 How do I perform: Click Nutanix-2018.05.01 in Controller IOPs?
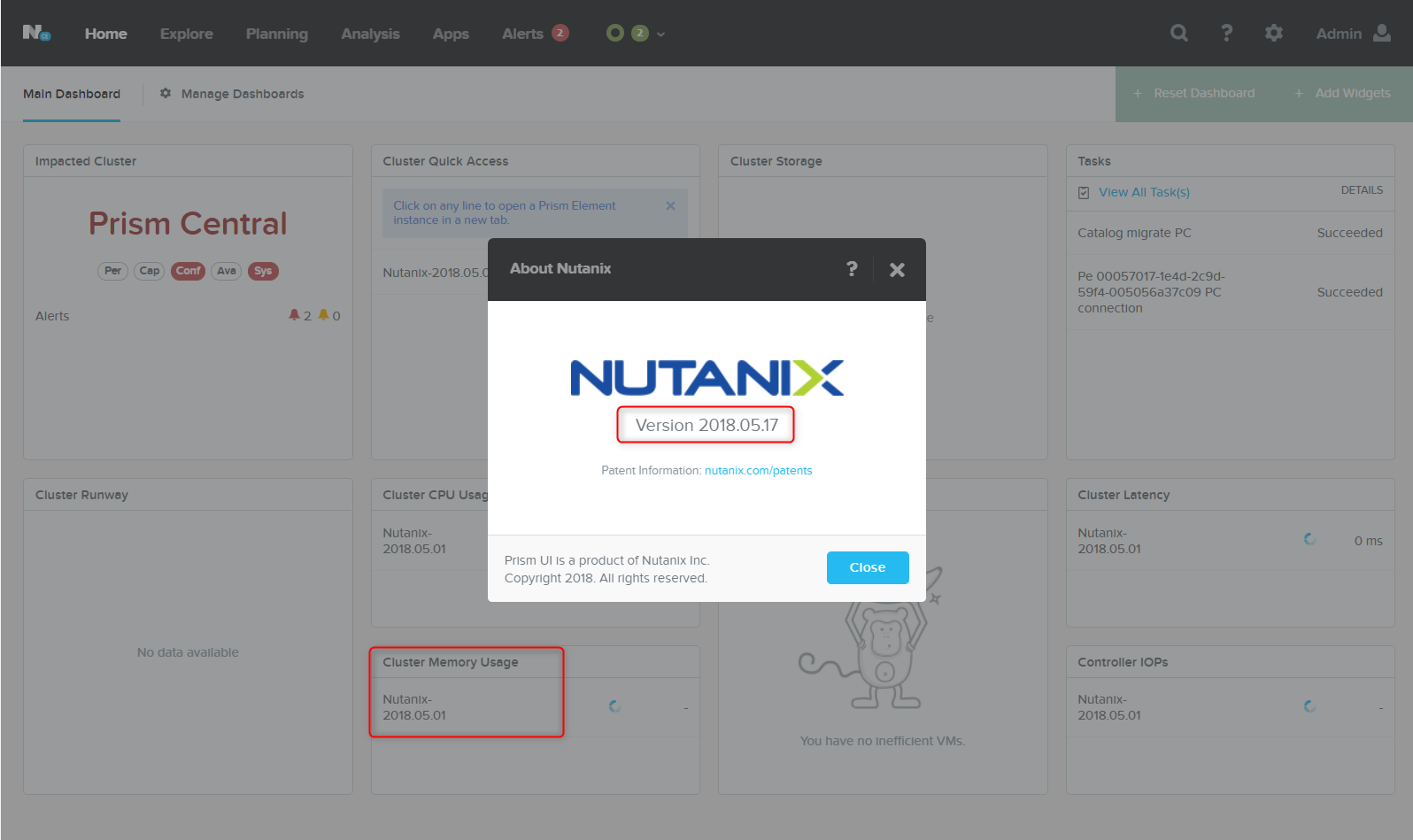1109,707
